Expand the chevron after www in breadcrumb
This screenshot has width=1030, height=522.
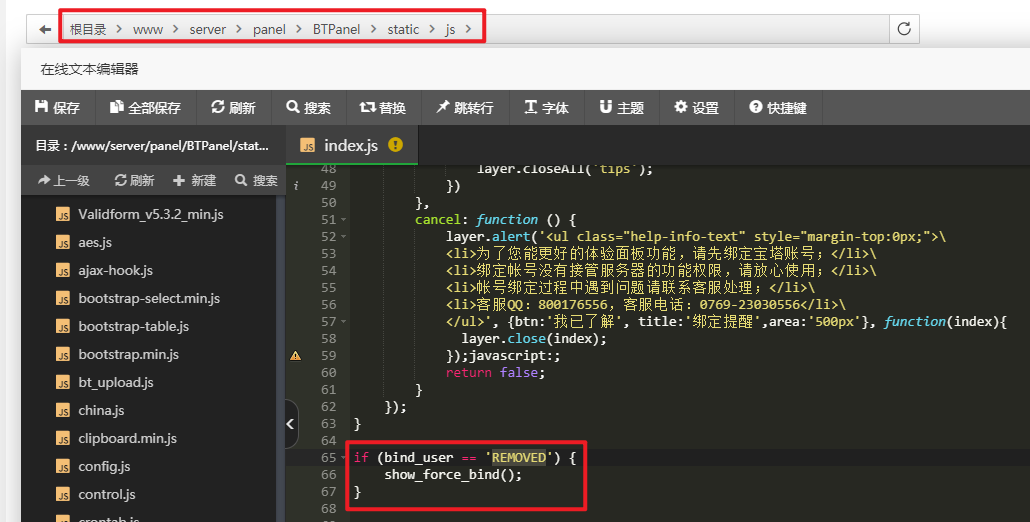[x=176, y=29]
